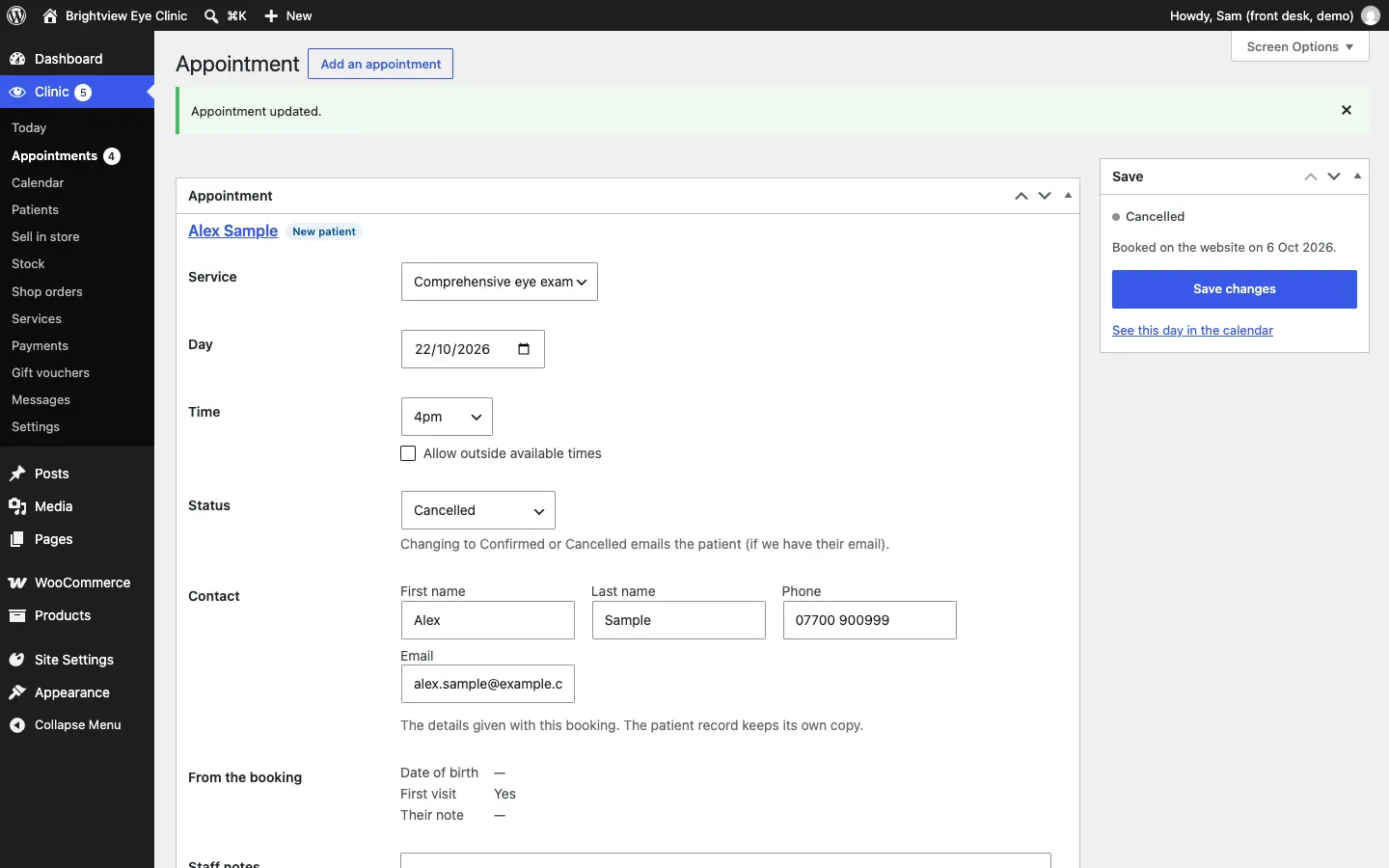Screen dimensions: 1389x868
Task: Open the Brightview Eye Clinic home icon
Action: click(50, 15)
